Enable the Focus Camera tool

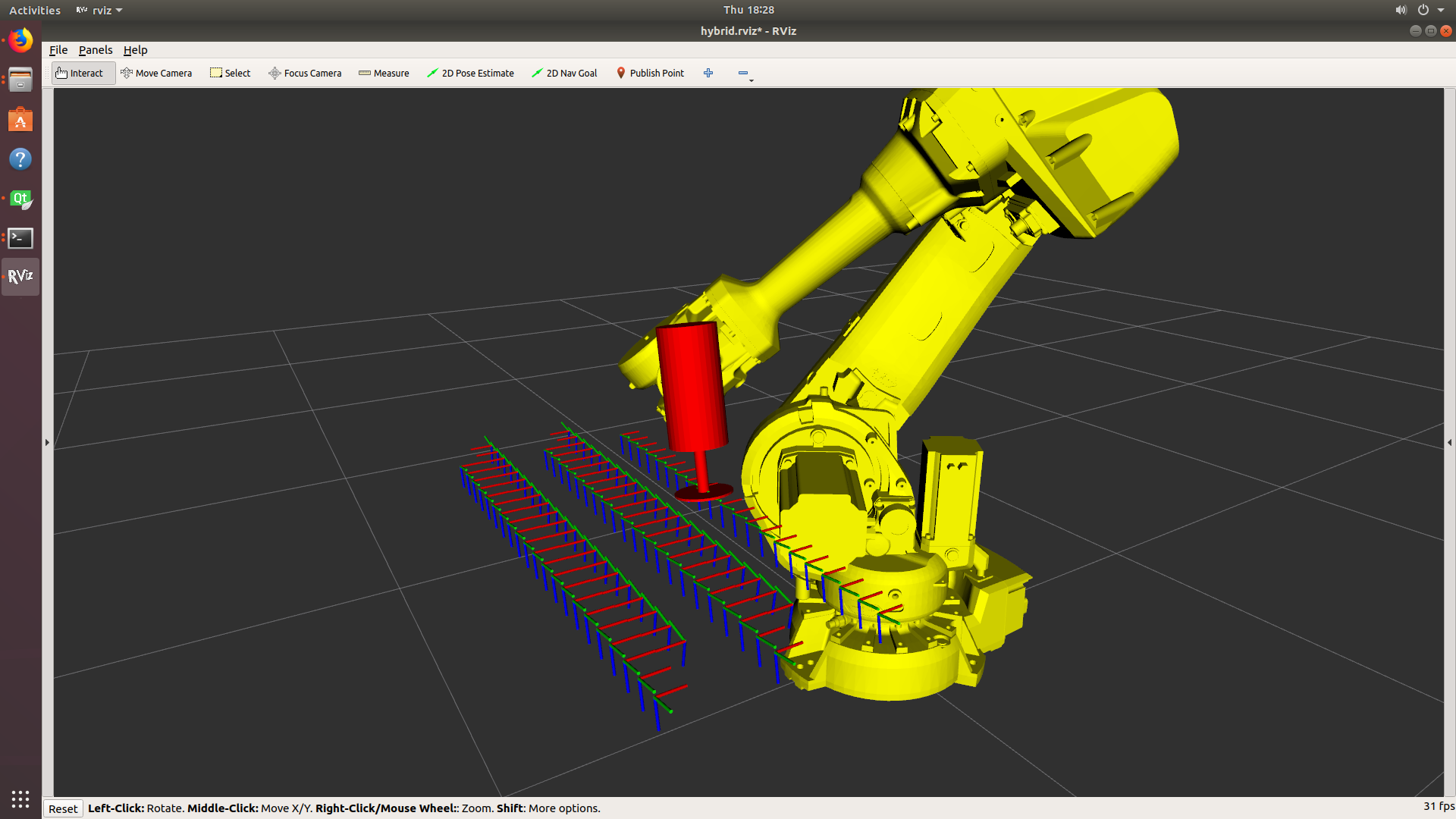(x=305, y=73)
